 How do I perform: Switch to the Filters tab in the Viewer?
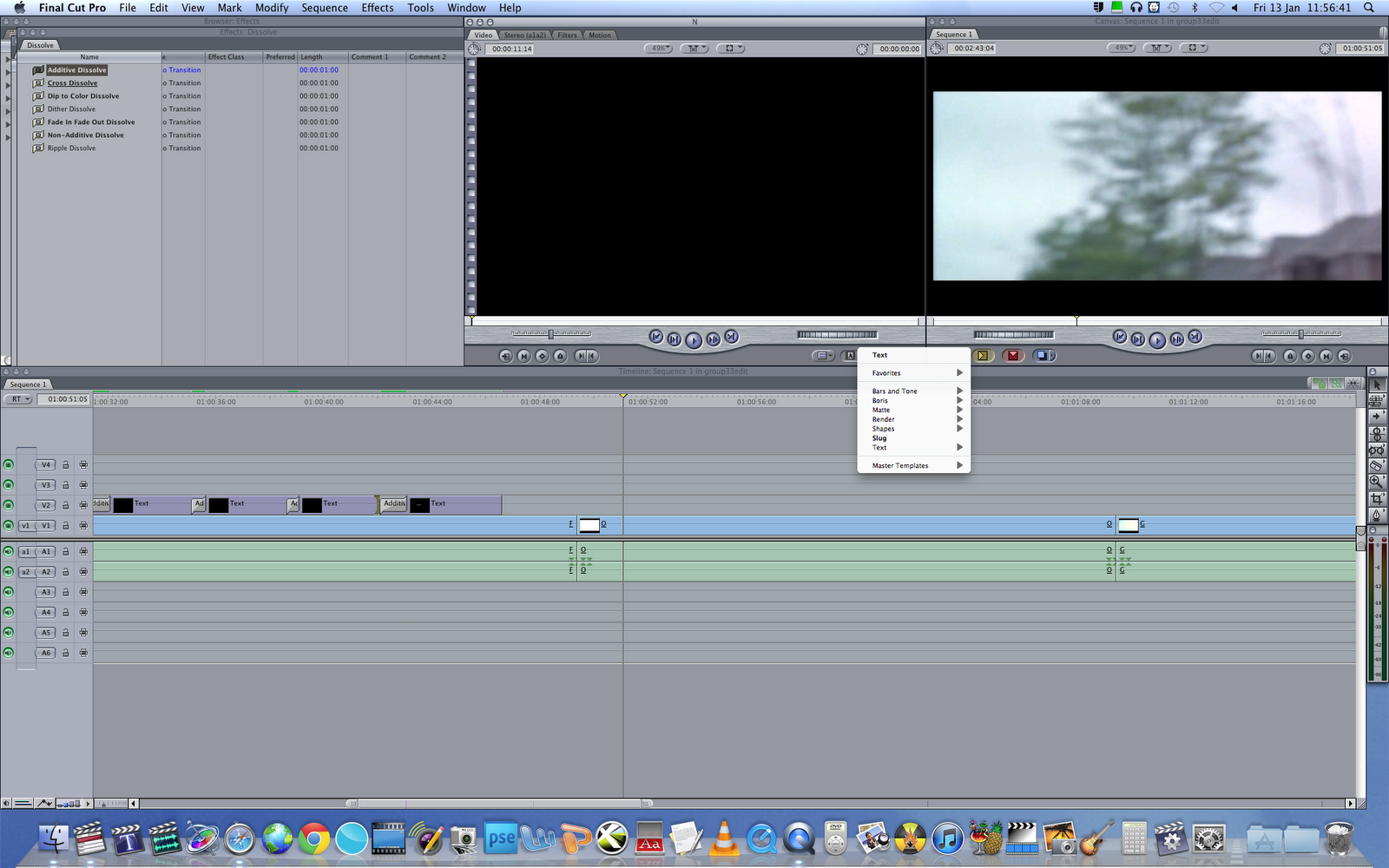point(567,35)
